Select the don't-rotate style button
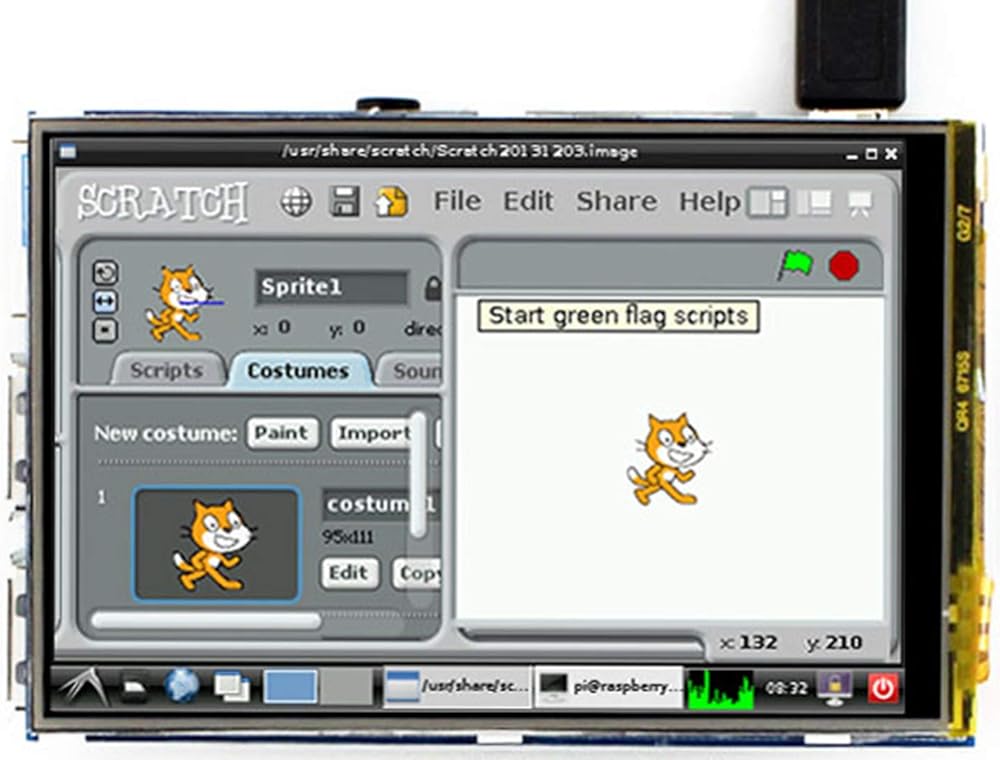The image size is (1000, 760). (105, 330)
